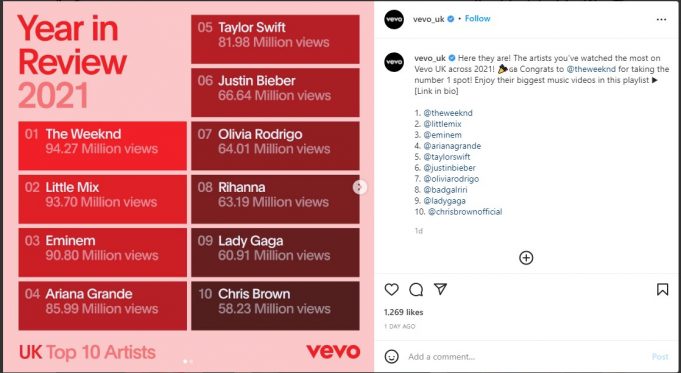
Task: Open the three-dot more options menu
Action: click(x=661, y=20)
